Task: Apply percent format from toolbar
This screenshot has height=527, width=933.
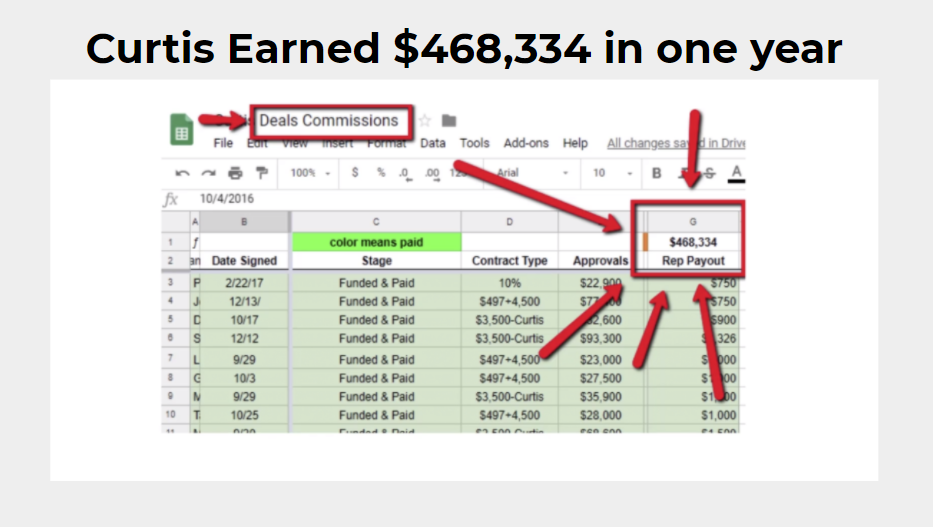Action: click(x=380, y=173)
